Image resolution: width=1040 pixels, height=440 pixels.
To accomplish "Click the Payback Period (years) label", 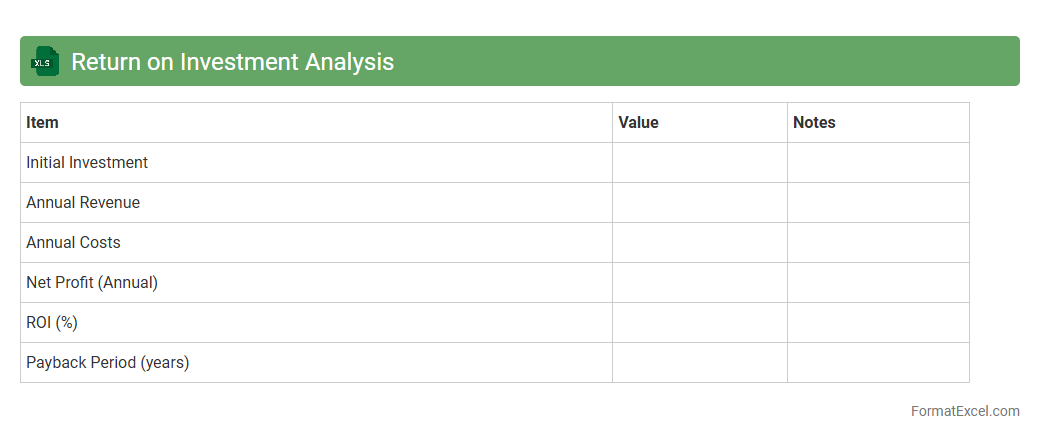I will pos(108,362).
